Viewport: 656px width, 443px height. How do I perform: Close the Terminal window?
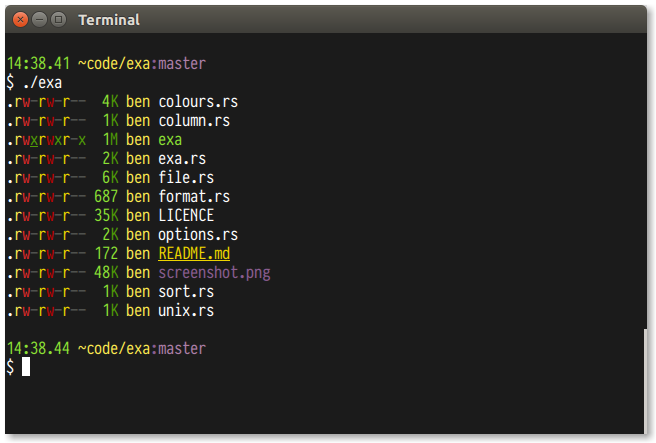click(20, 19)
